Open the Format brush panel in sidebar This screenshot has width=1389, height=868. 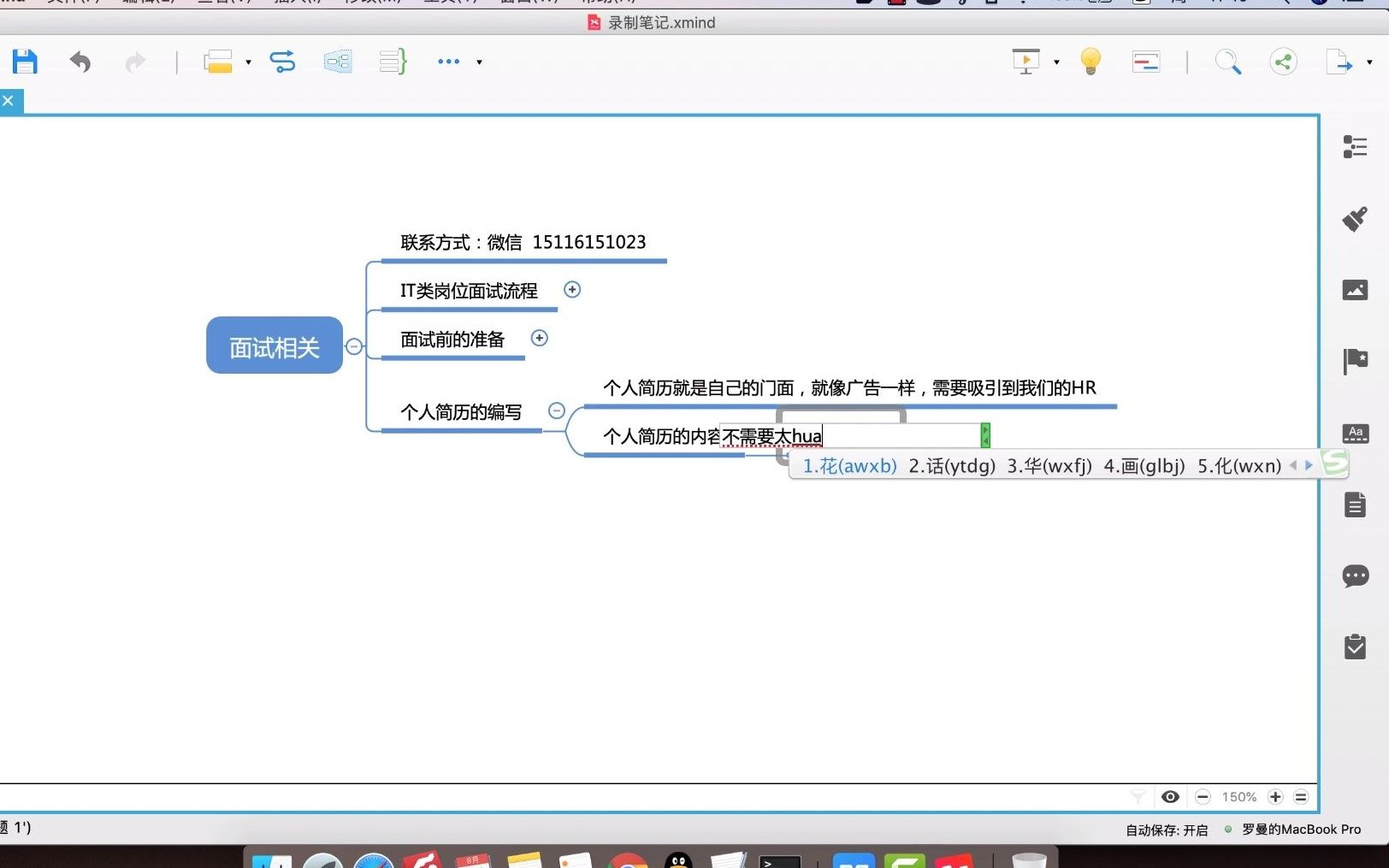pyautogui.click(x=1355, y=219)
